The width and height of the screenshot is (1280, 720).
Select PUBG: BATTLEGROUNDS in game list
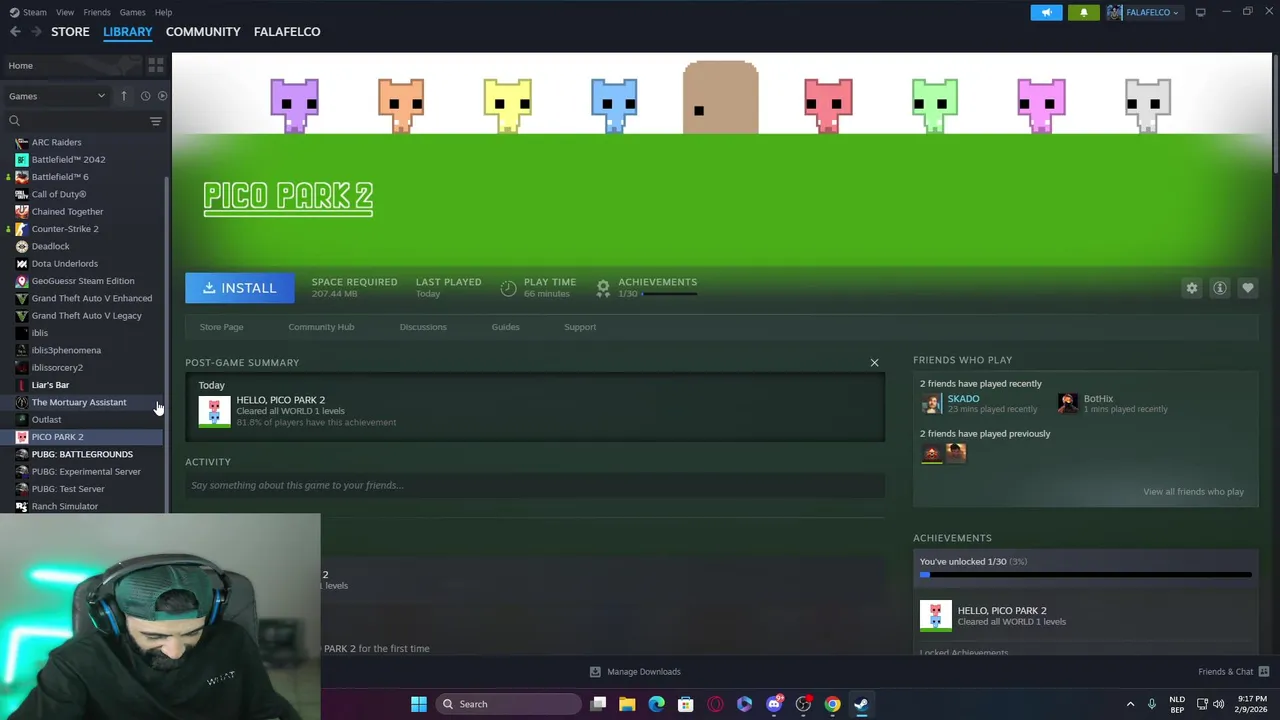point(84,454)
